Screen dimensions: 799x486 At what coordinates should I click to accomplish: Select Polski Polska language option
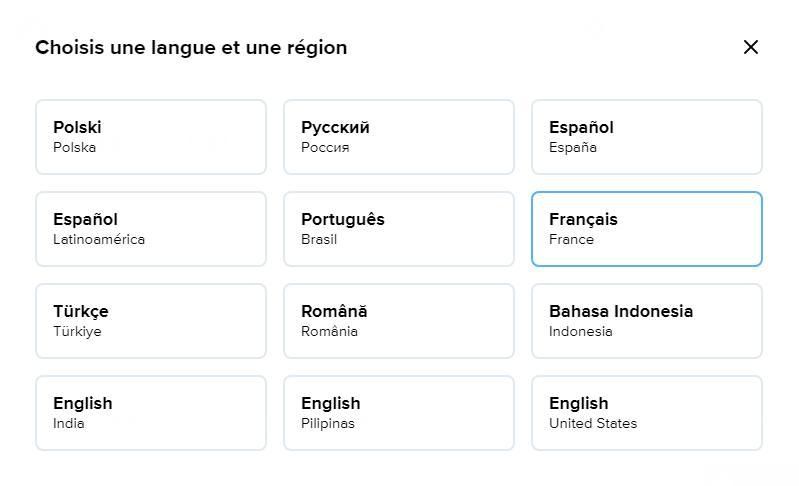coord(151,137)
